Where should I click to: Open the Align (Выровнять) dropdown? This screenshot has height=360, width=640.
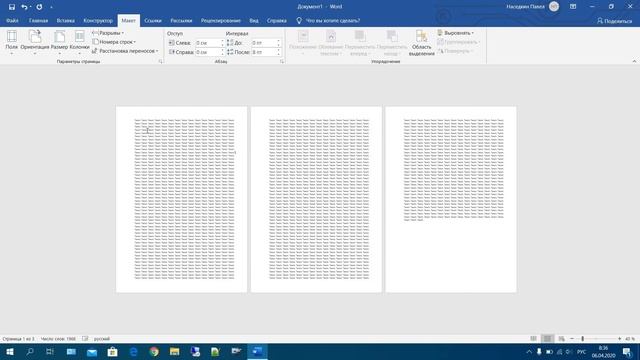pyautogui.click(x=456, y=33)
